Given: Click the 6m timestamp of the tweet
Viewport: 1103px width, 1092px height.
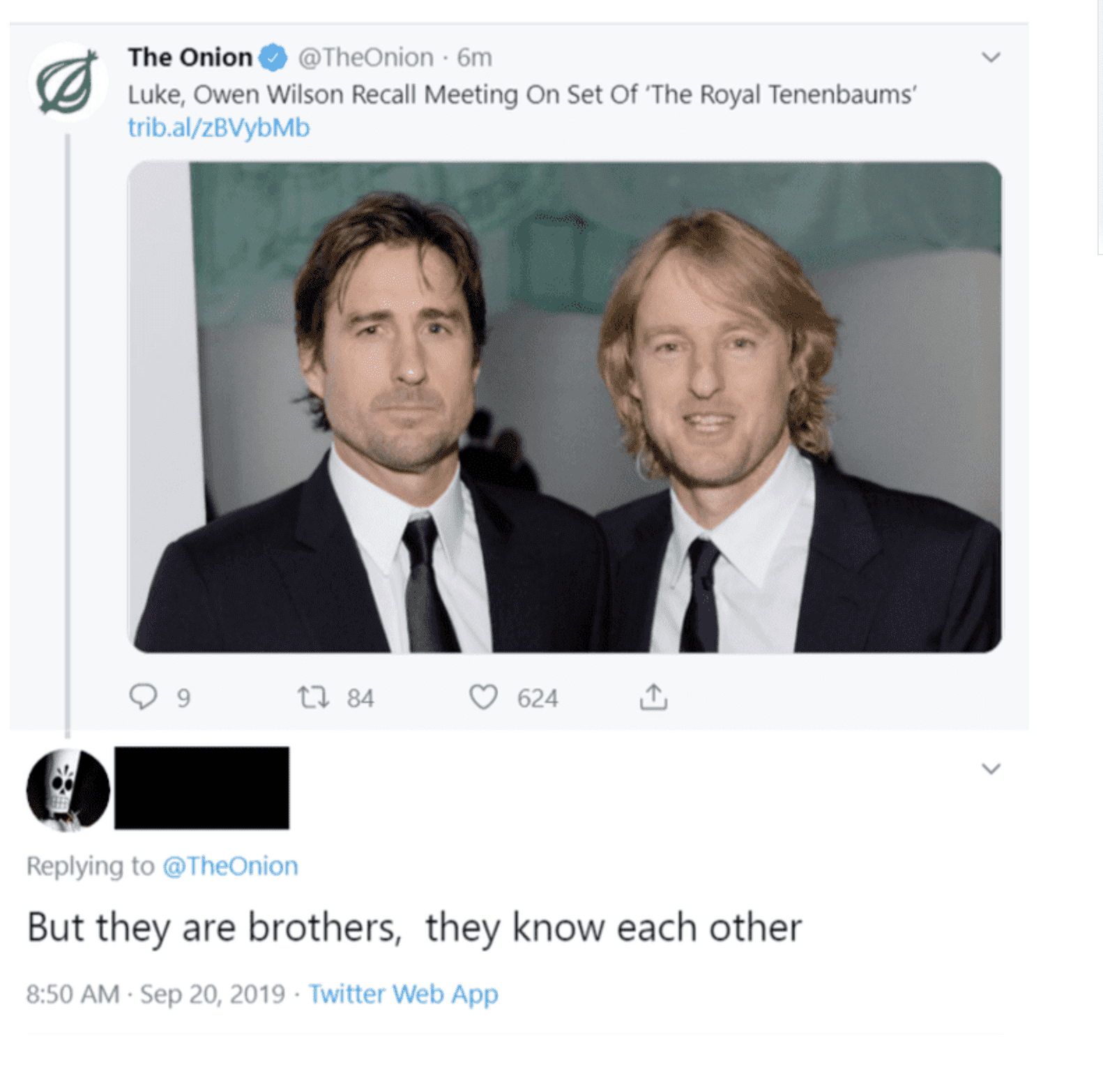Looking at the screenshot, I should pos(474,57).
